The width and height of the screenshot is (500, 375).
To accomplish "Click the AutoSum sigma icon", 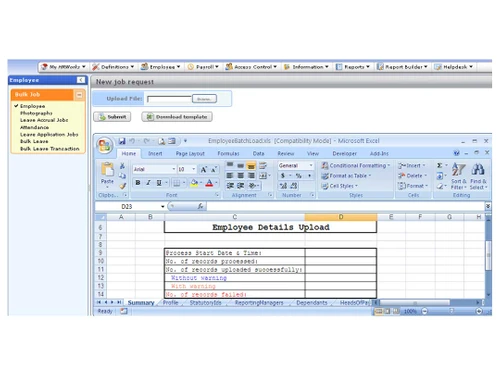I will (440, 165).
